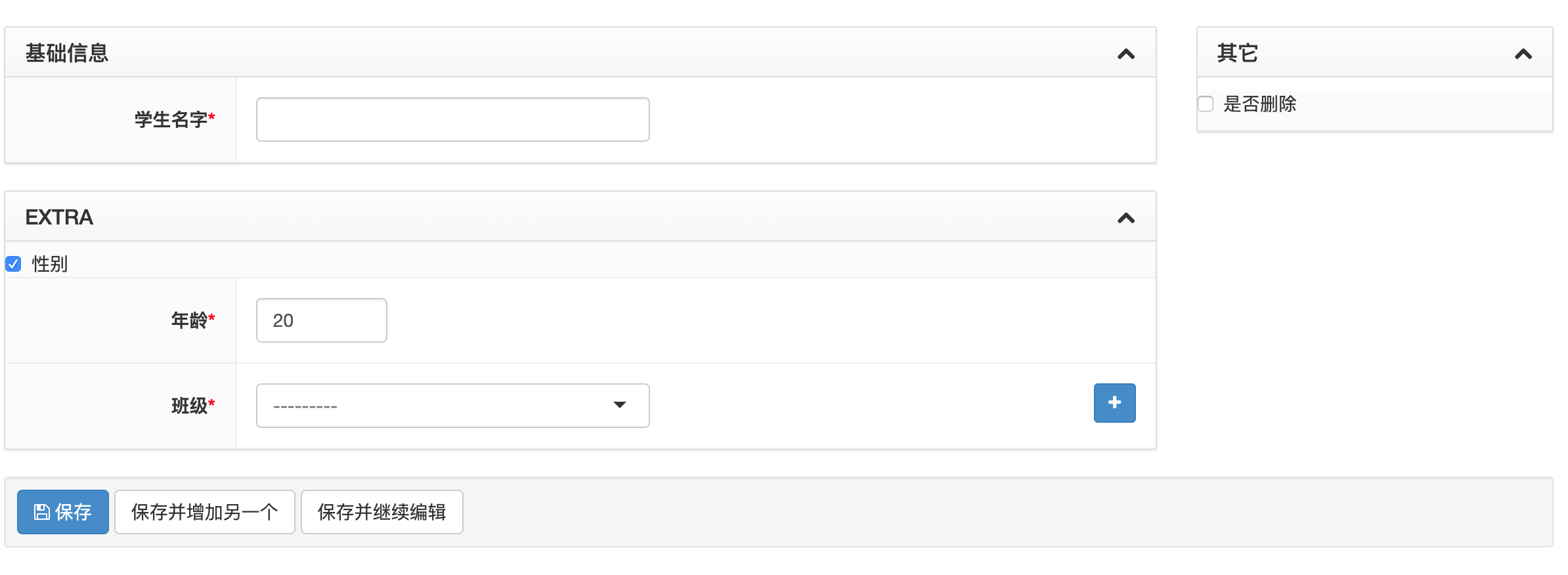Screen dimensions: 1568x575
Task: Click the 性别 label text
Action: coord(50,264)
